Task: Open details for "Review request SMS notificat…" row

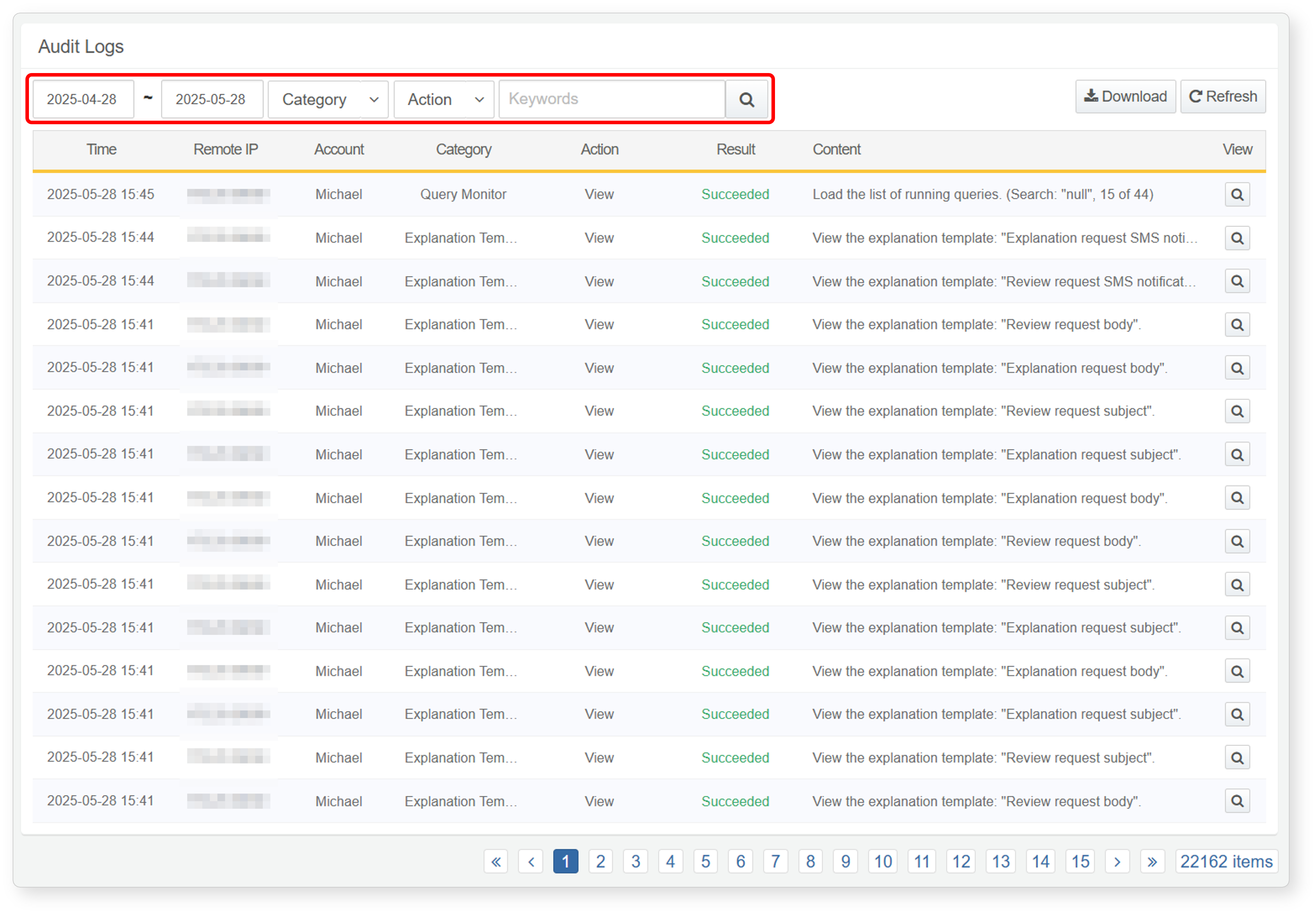Action: pyautogui.click(x=1237, y=281)
